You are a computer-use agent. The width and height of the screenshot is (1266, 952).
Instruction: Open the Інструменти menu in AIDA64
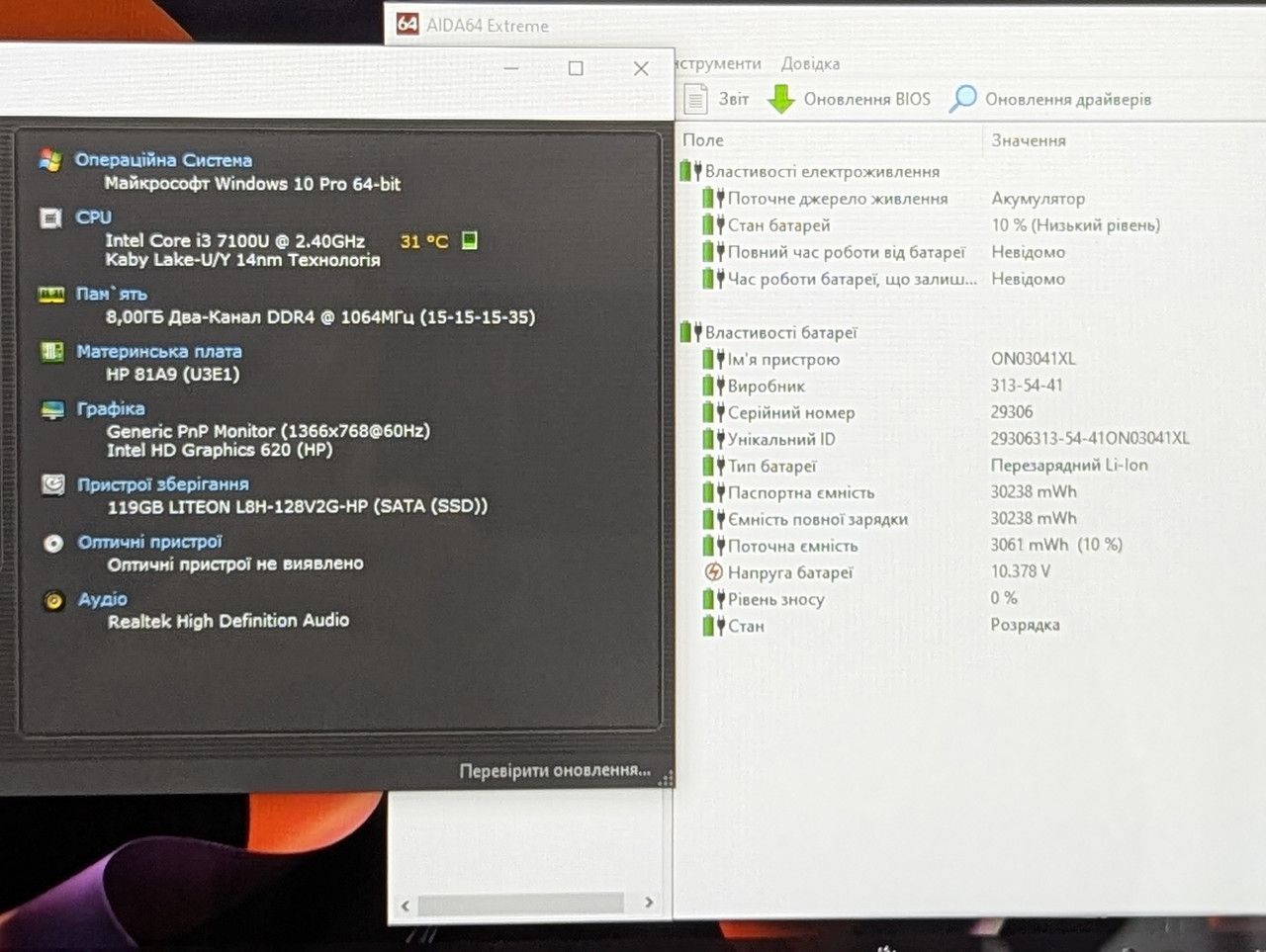tap(719, 63)
